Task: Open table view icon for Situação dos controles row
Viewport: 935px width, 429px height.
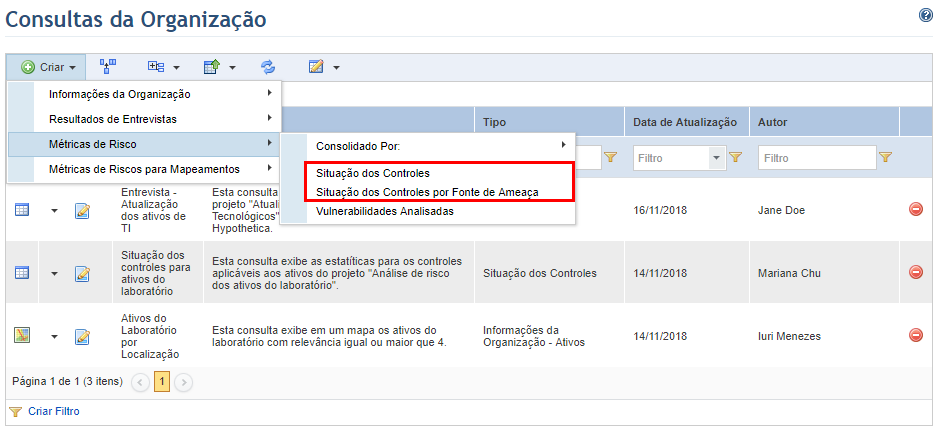Action: (21, 273)
